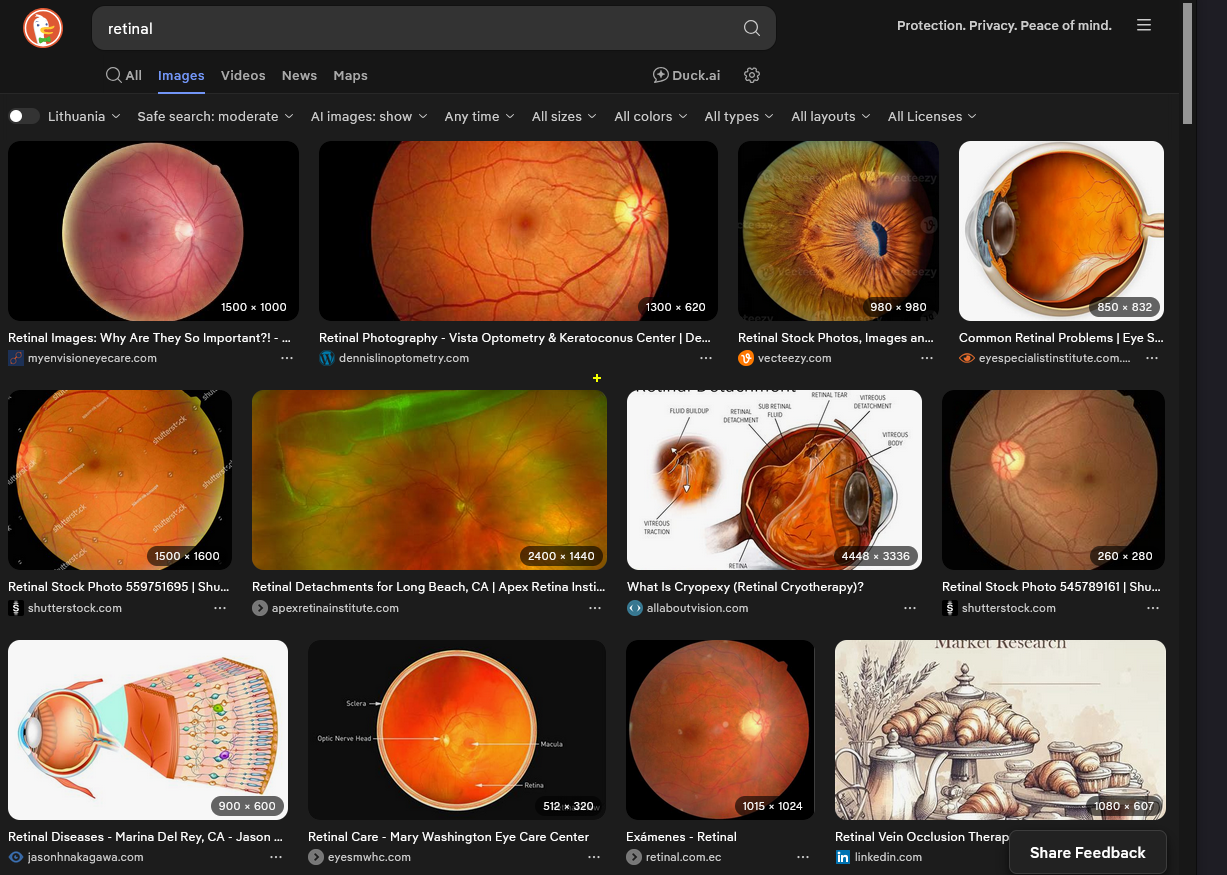This screenshot has width=1227, height=875.
Task: Switch to the Videos tab
Action: [x=243, y=75]
